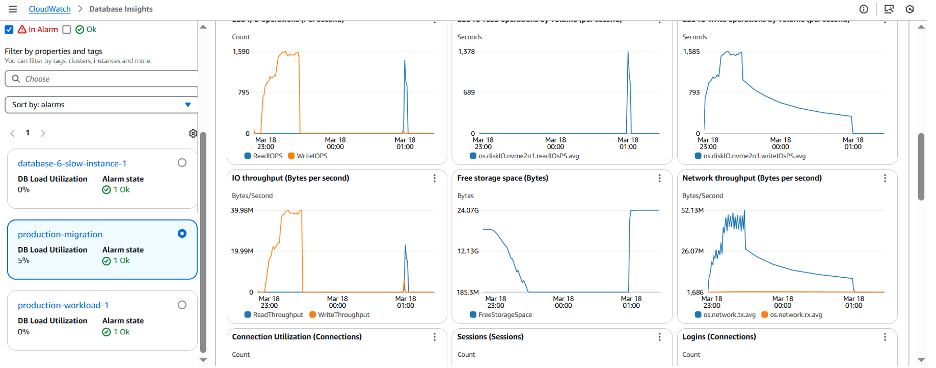Open the hamburger navigation menu
Screen dimensions: 936x368
13,9
